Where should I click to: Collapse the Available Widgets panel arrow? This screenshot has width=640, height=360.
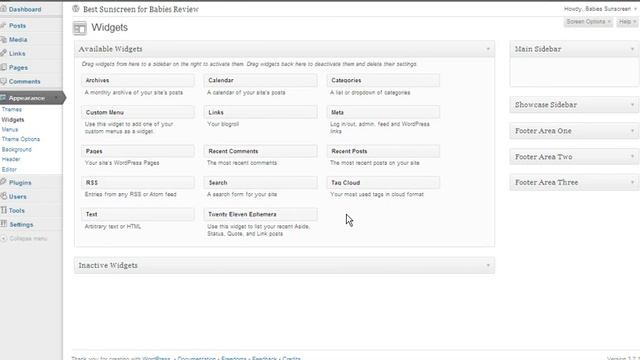(x=488, y=49)
